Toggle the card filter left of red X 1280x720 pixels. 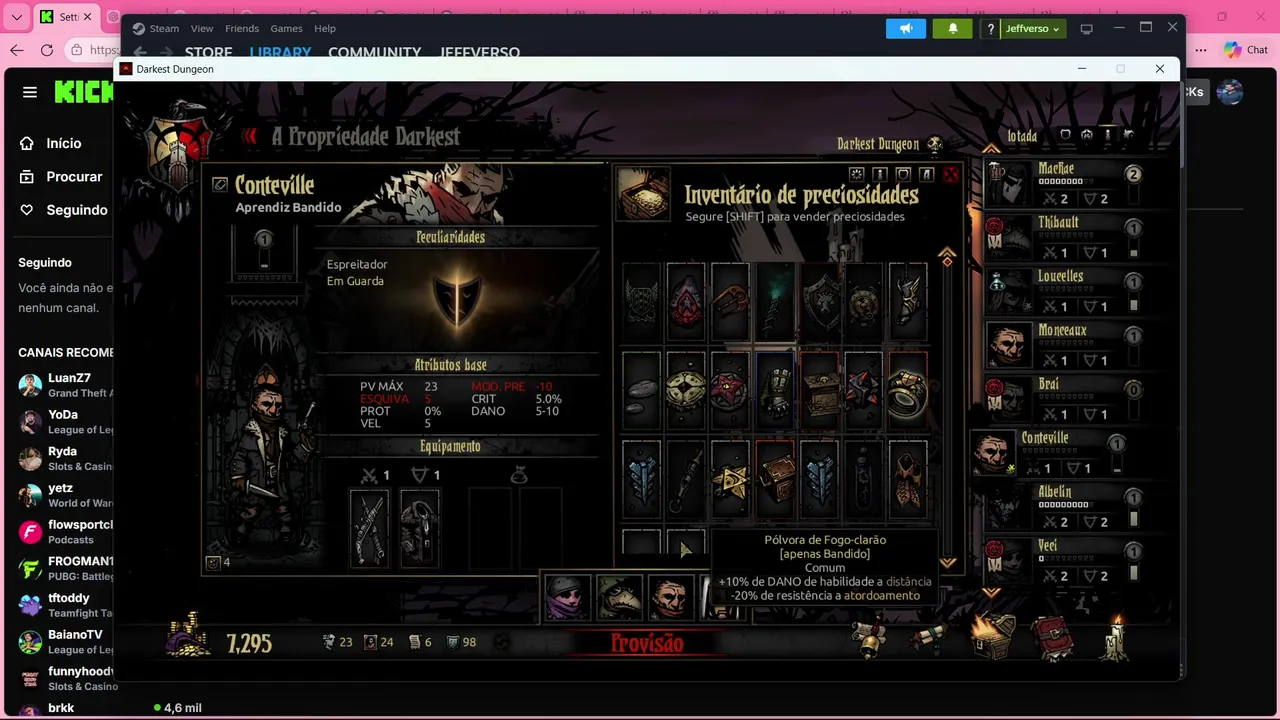click(927, 175)
